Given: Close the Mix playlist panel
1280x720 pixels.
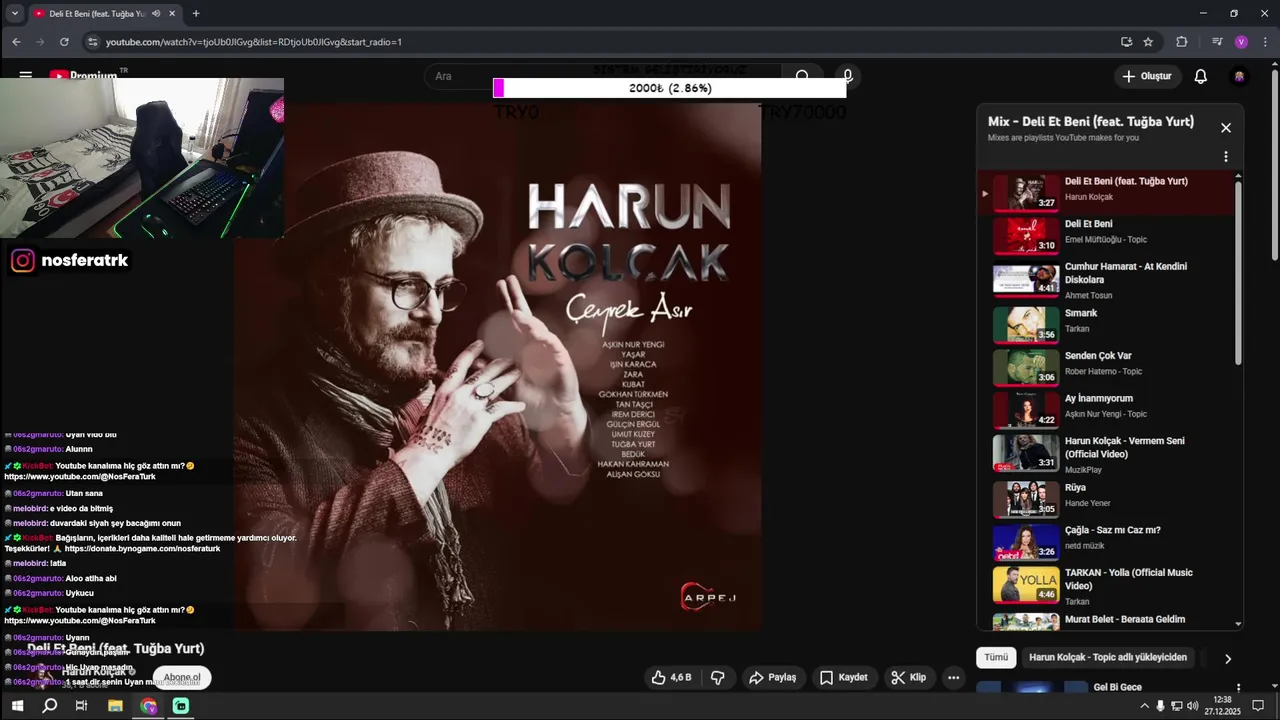Looking at the screenshot, I should coord(1226,128).
